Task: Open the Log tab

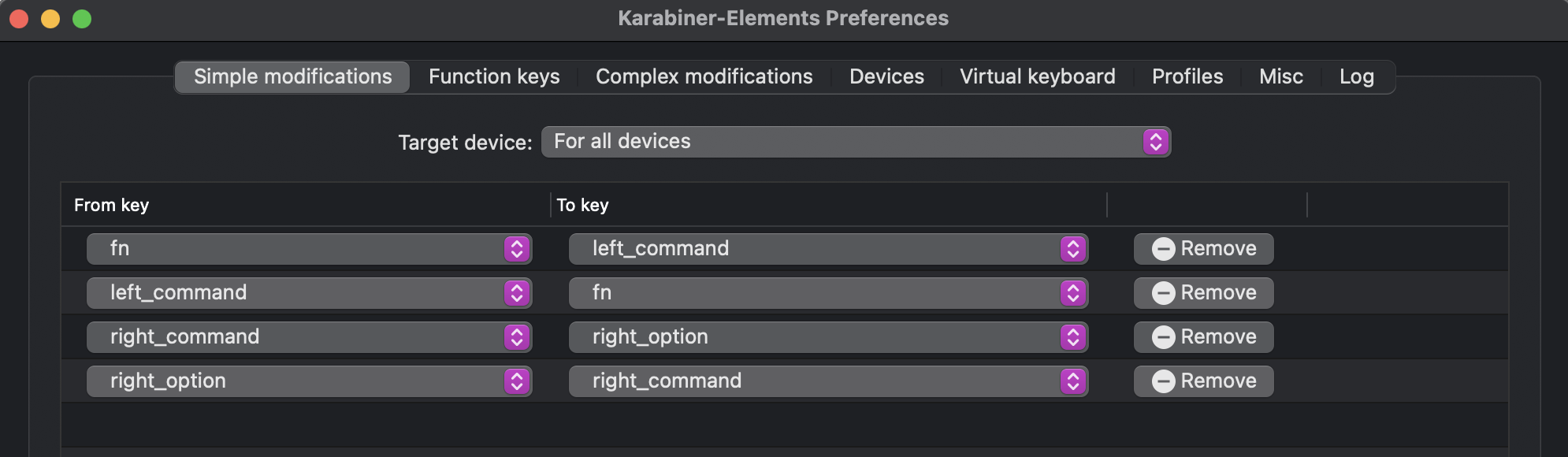Action: [1356, 77]
